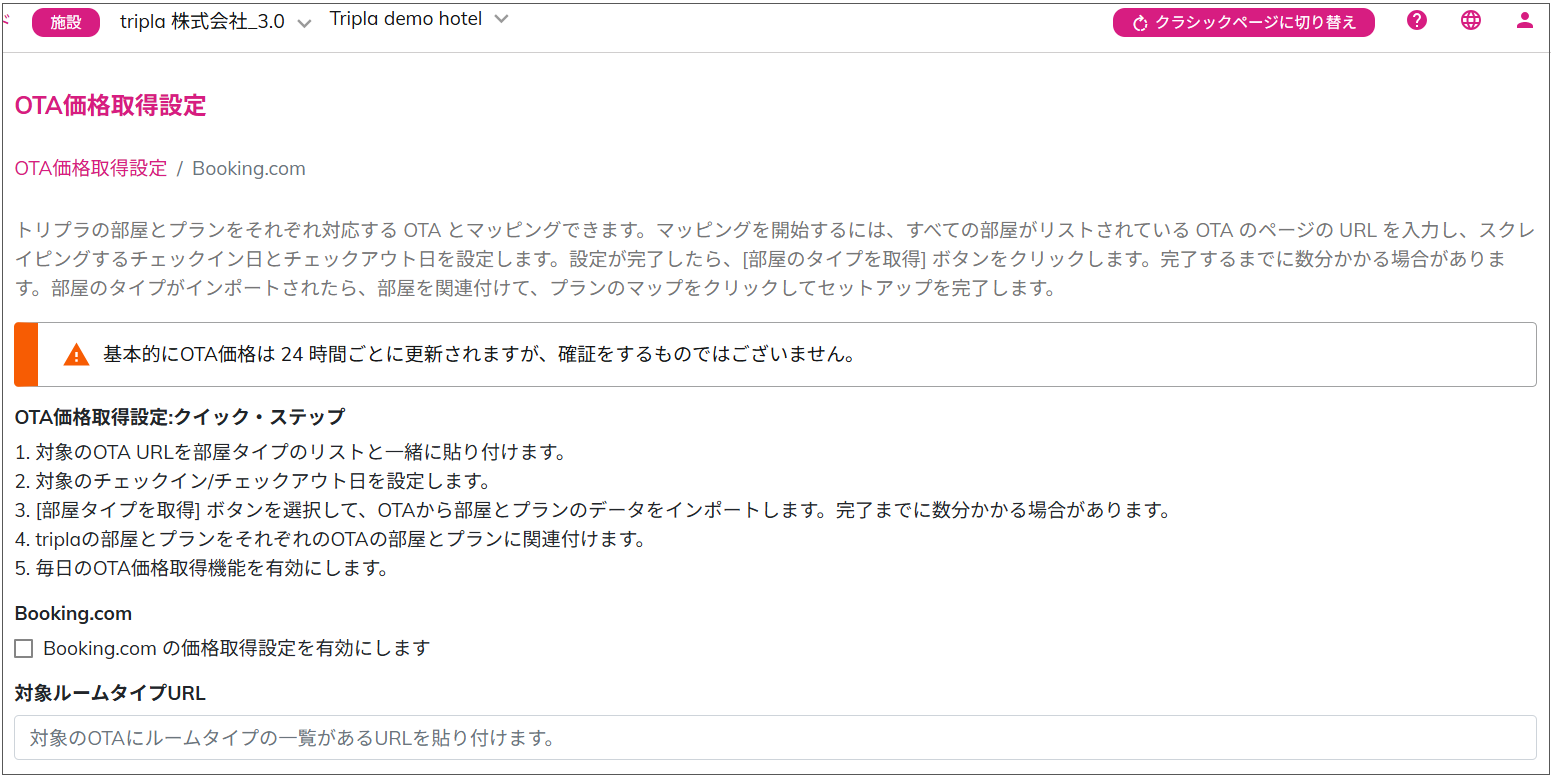Click the OTA価格取得設定 page heading
The height and width of the screenshot is (782, 1553).
[110, 106]
